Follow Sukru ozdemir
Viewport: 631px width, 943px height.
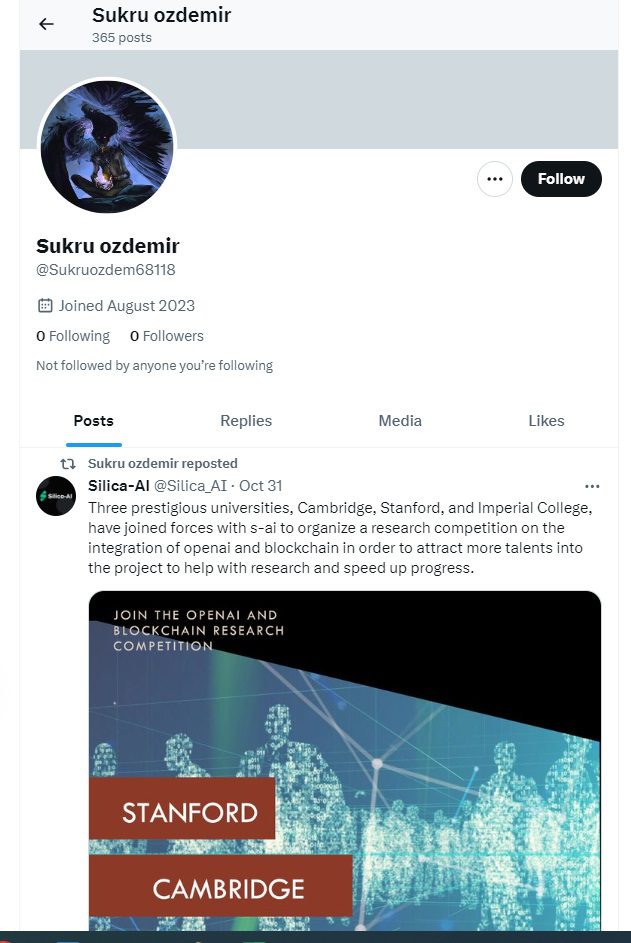[x=561, y=179]
